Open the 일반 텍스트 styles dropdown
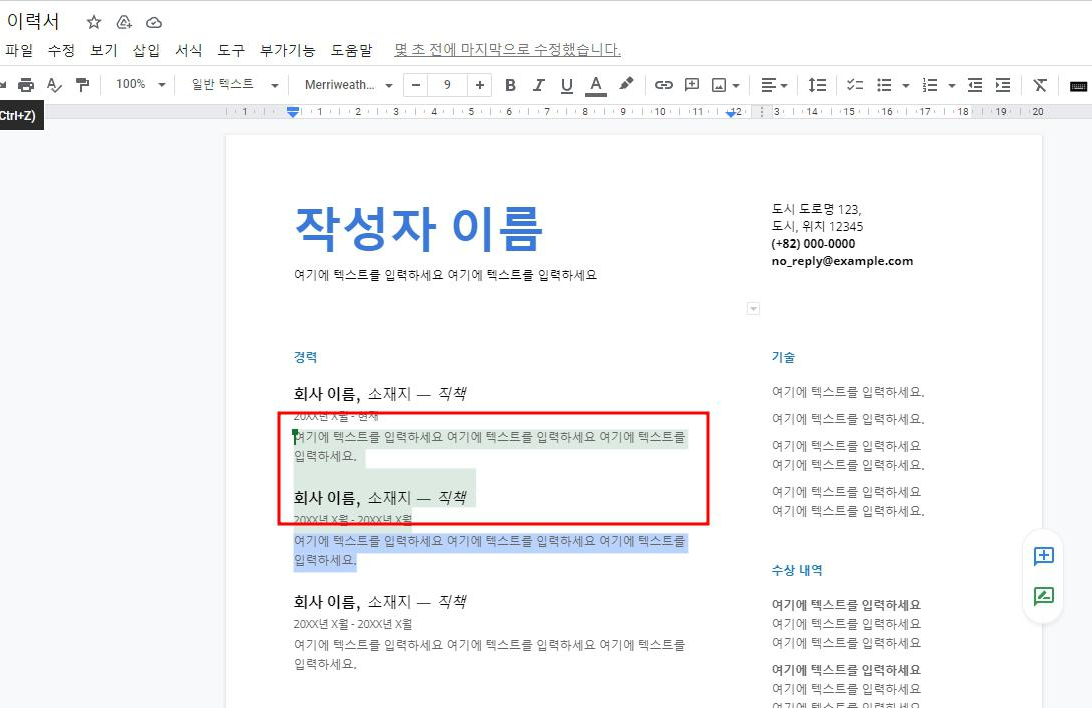This screenshot has width=1092, height=708. [x=233, y=85]
